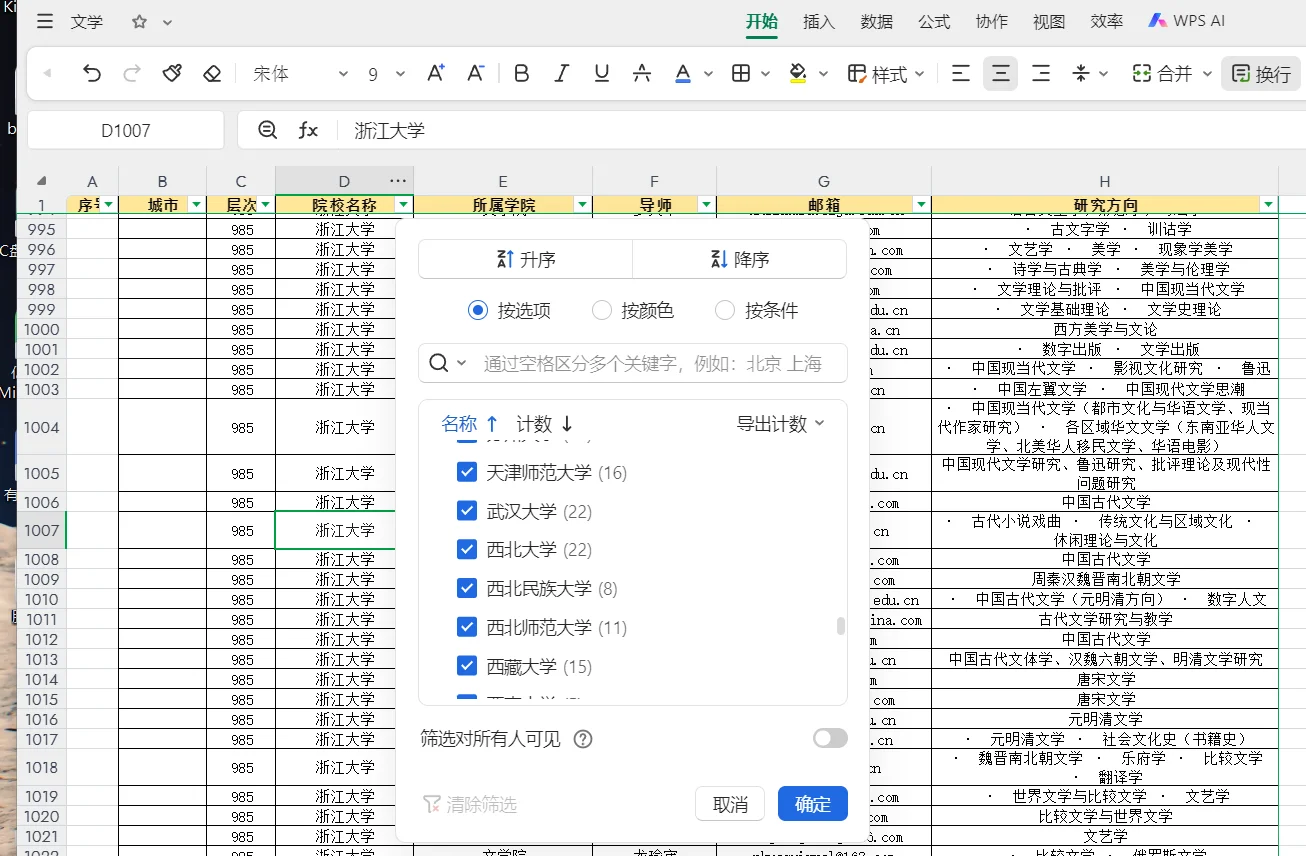The image size is (1306, 856).
Task: Toggle underline formatting
Action: tap(602, 73)
